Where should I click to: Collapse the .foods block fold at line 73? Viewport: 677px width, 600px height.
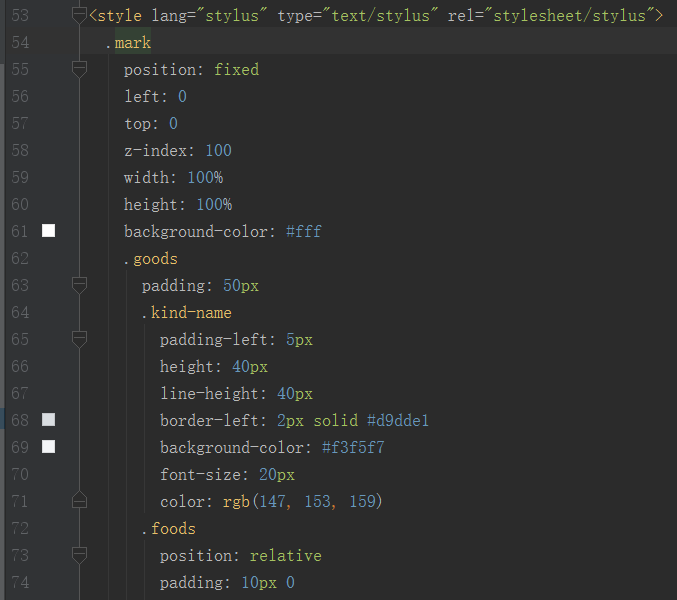(79, 555)
